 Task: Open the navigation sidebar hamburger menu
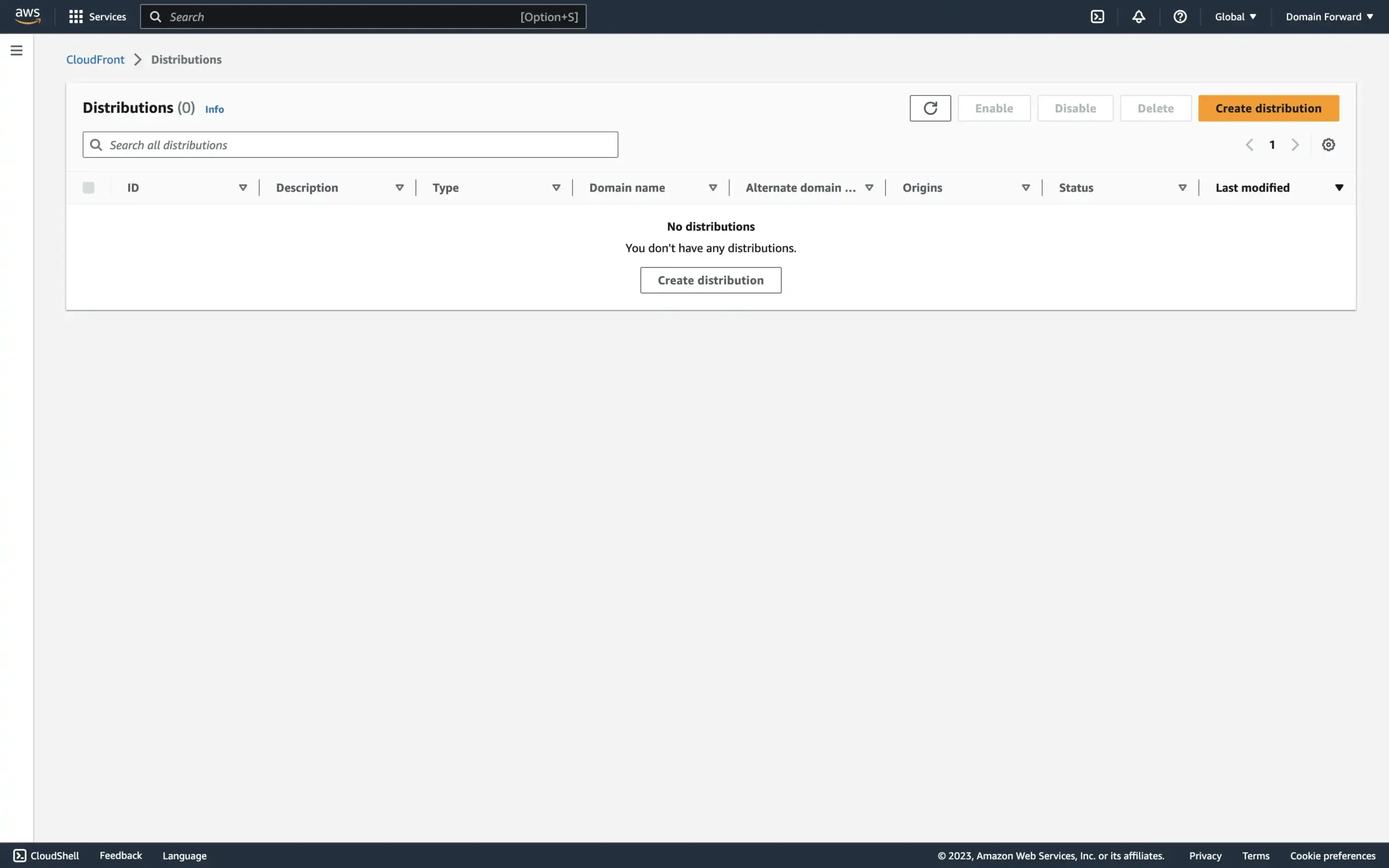coord(17,50)
